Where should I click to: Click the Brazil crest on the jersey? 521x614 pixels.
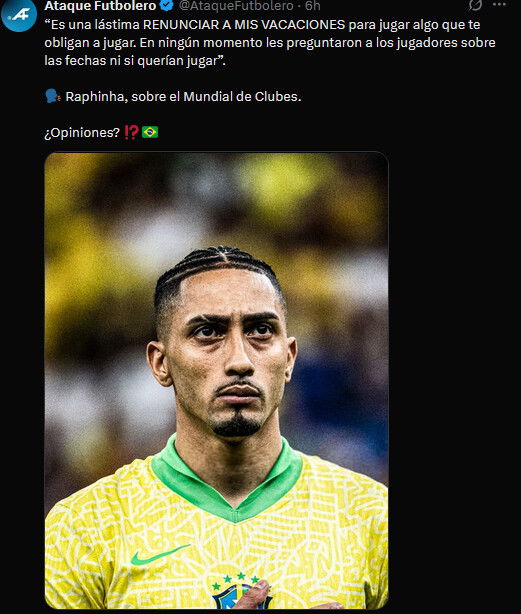(x=234, y=593)
